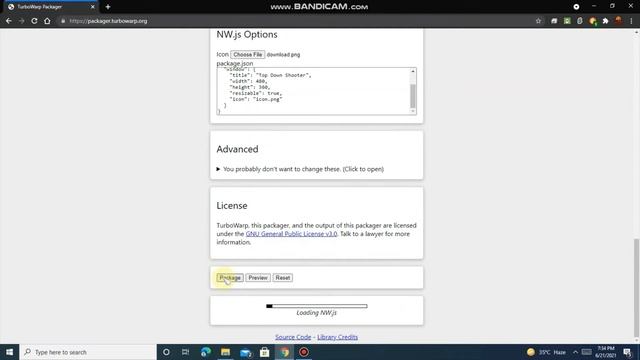
Task: Open Microsoft Store from the taskbar
Action: click(264, 352)
